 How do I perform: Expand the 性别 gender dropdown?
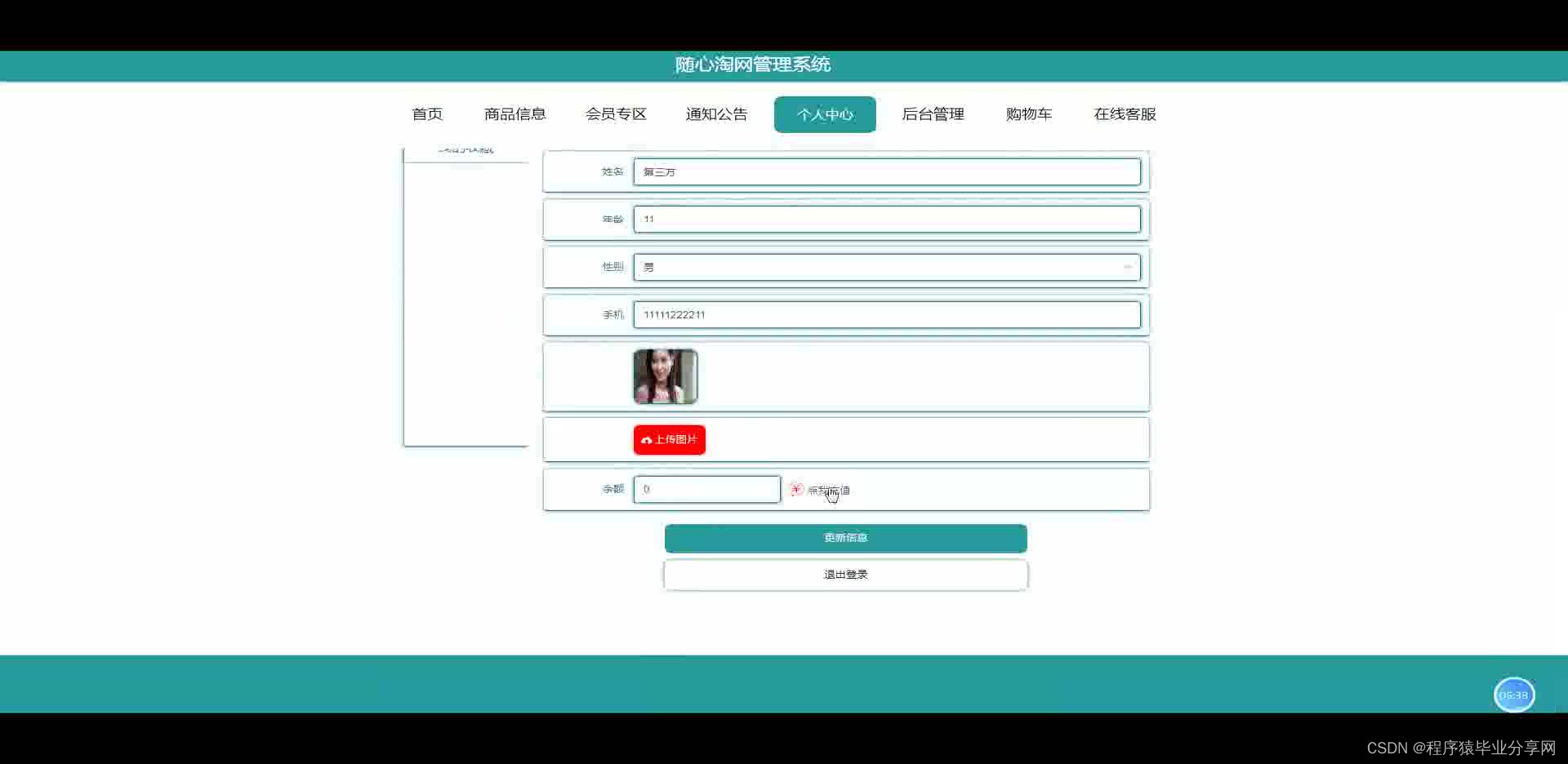(887, 267)
